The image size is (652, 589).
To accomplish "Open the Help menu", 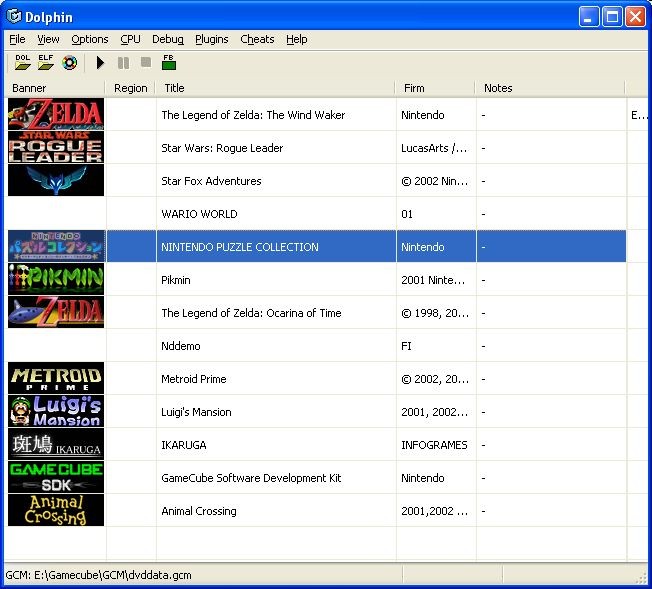I will (297, 39).
